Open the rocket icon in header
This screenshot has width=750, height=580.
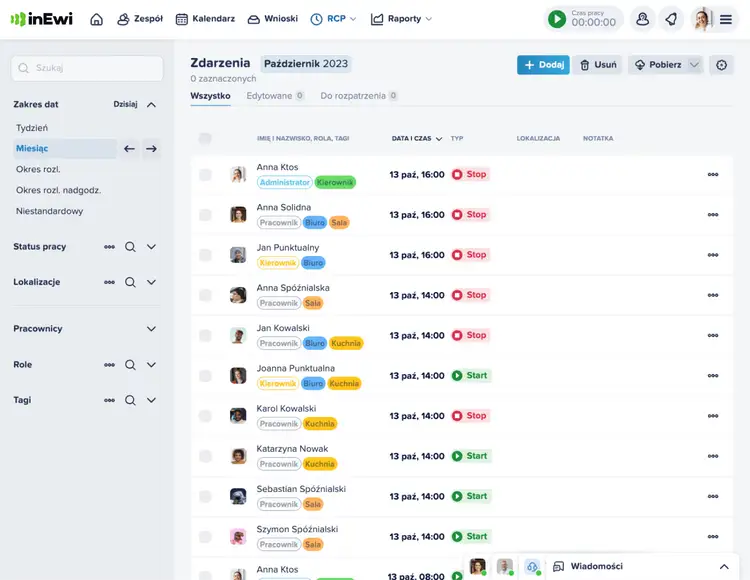pyautogui.click(x=671, y=19)
